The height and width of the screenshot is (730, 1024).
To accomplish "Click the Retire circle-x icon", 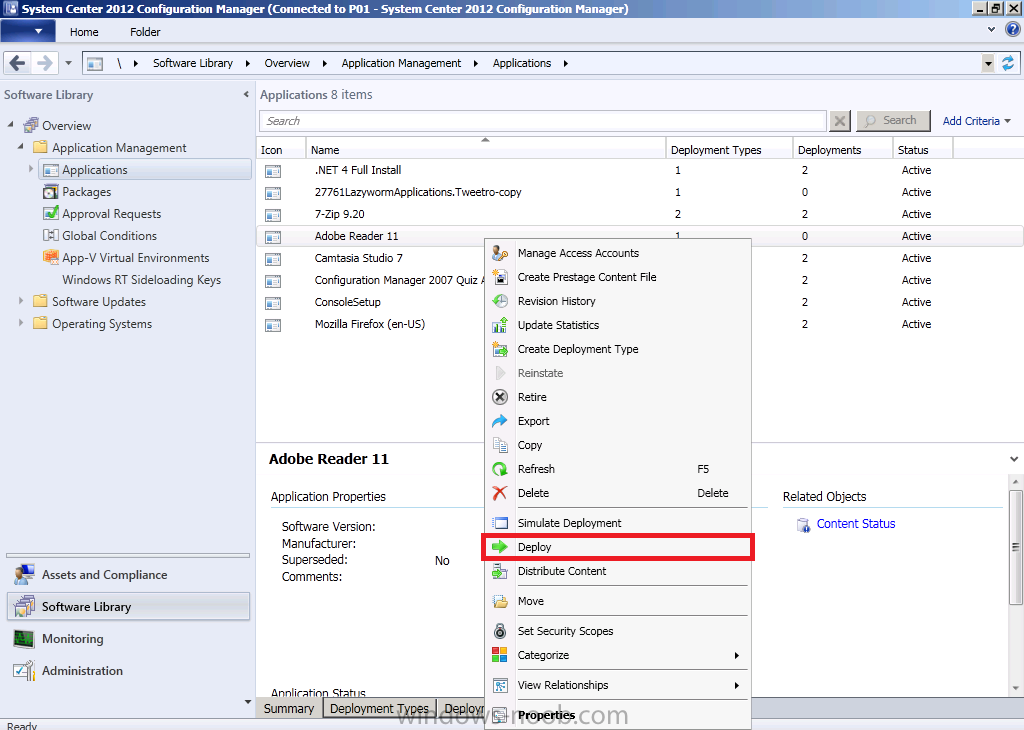I will [x=500, y=397].
